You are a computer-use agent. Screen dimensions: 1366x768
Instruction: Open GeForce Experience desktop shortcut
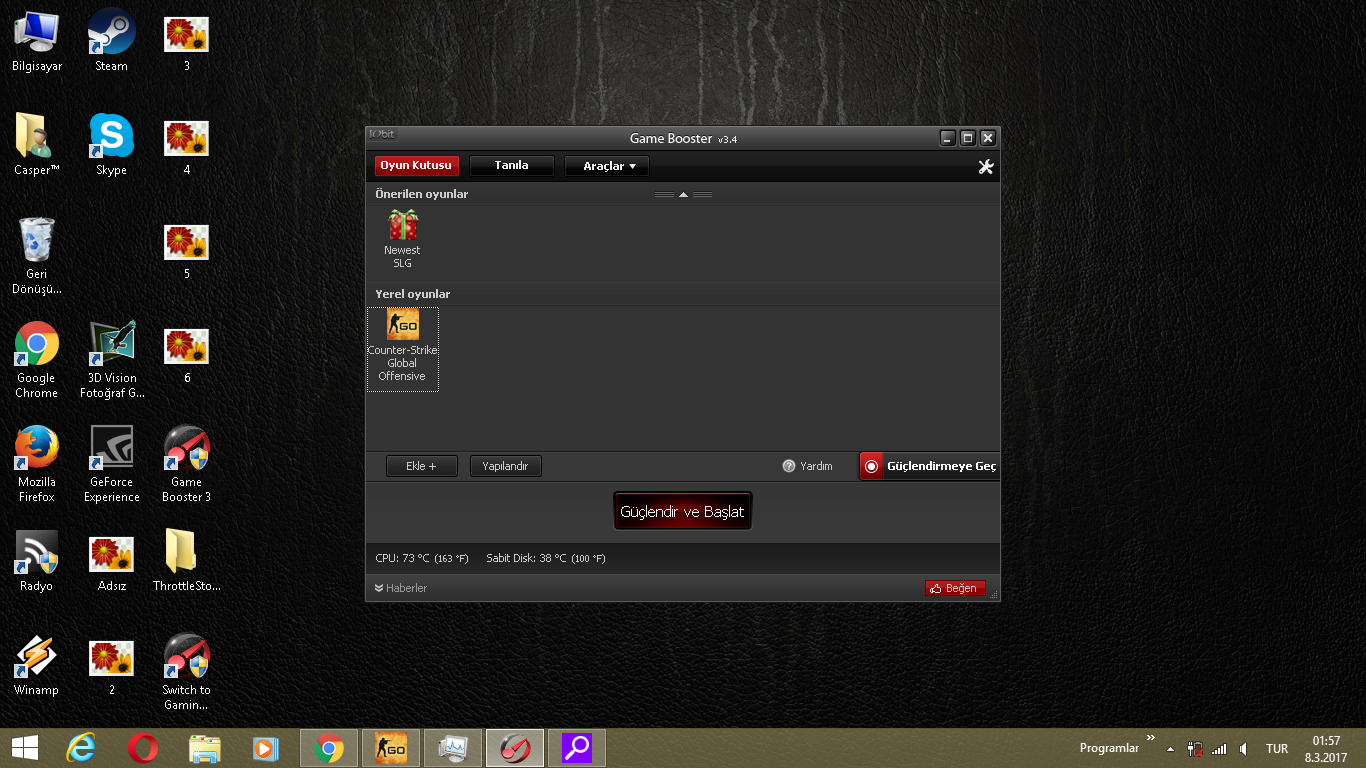[x=112, y=464]
